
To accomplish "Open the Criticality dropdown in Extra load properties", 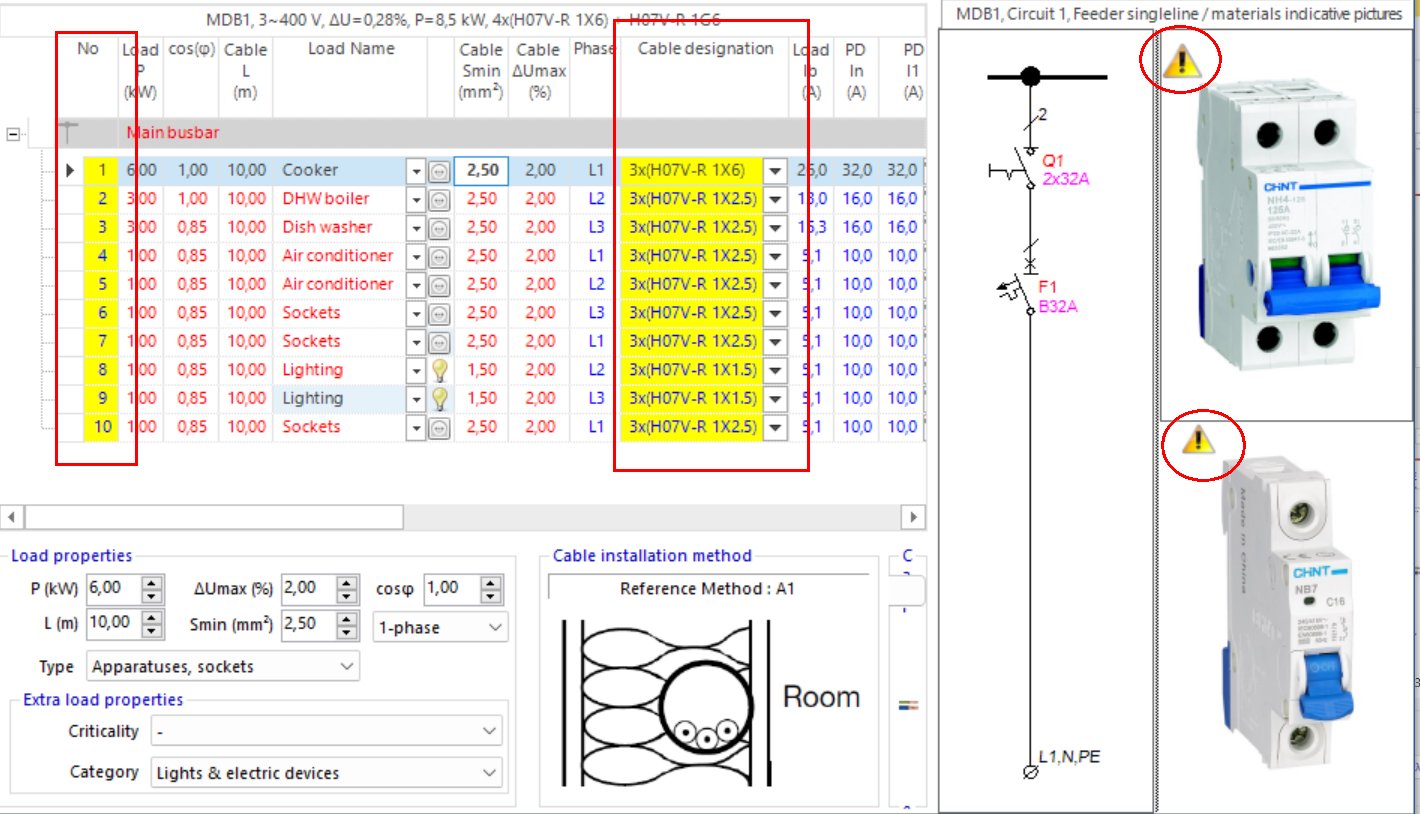I will coord(491,731).
